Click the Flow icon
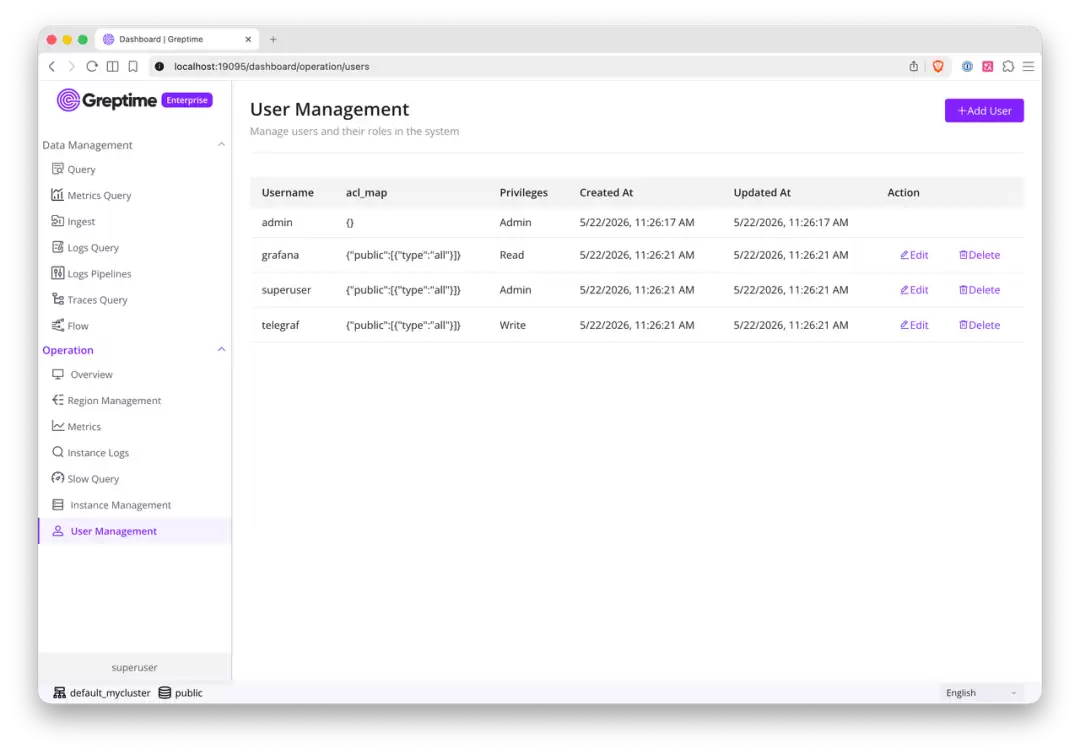The width and height of the screenshot is (1080, 754). tap(58, 325)
